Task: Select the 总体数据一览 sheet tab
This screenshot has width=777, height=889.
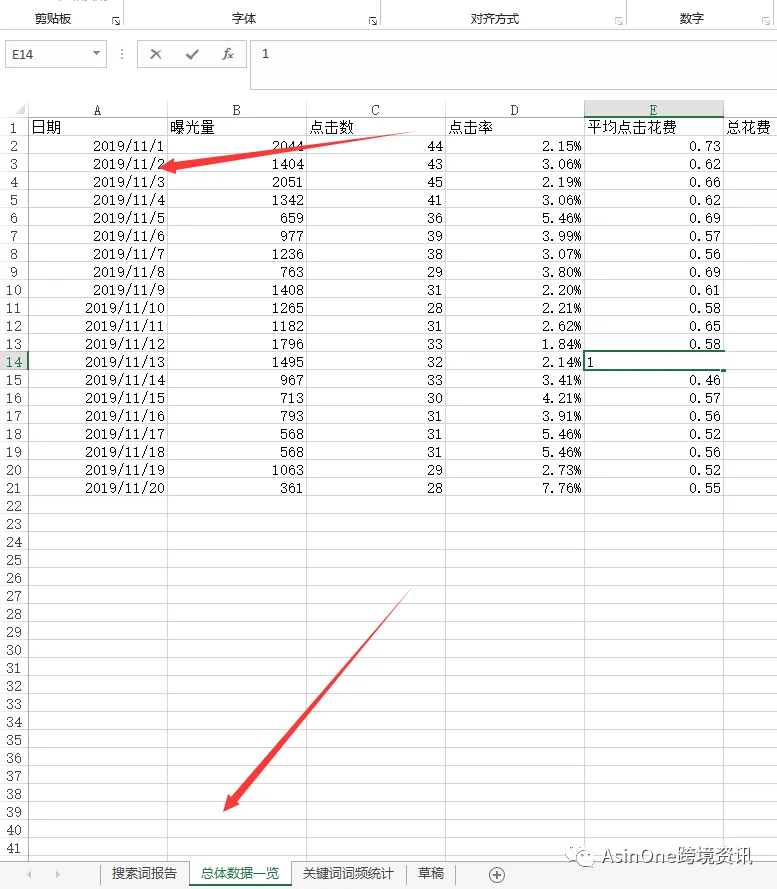Action: (x=240, y=873)
